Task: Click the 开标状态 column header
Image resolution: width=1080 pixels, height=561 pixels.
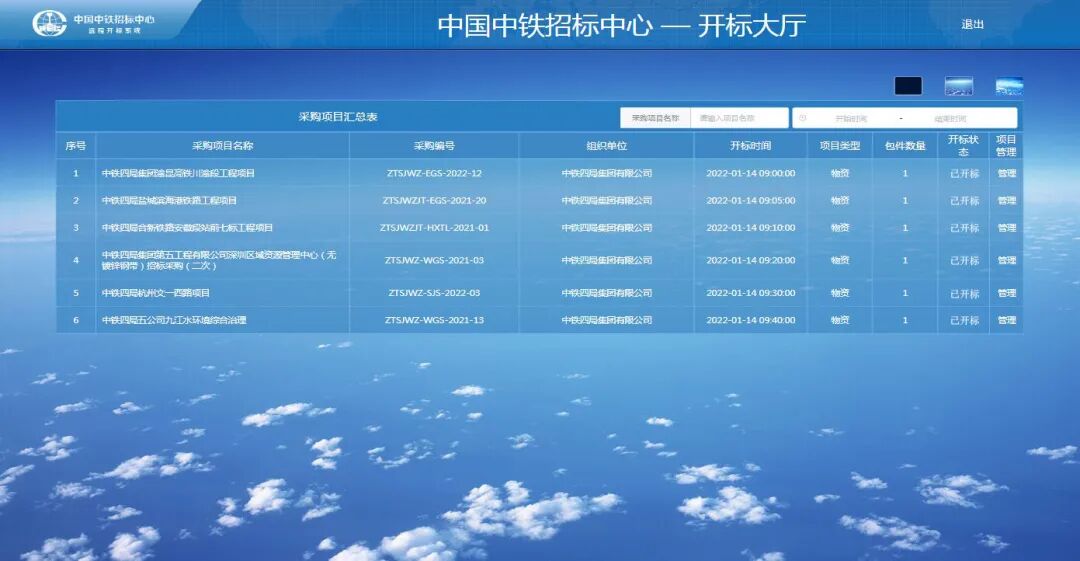Action: pos(963,145)
